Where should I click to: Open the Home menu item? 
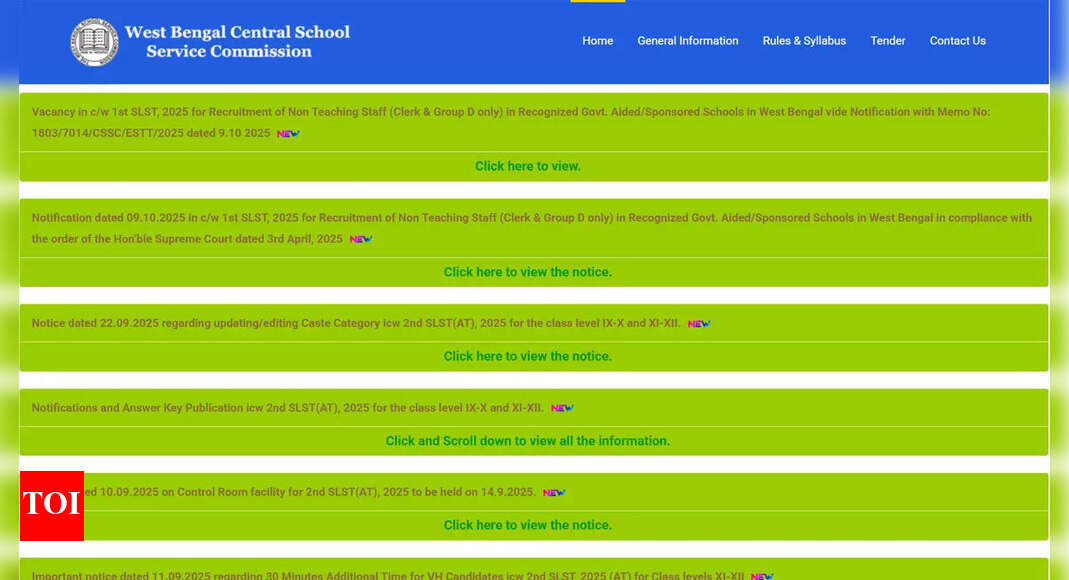(x=598, y=41)
